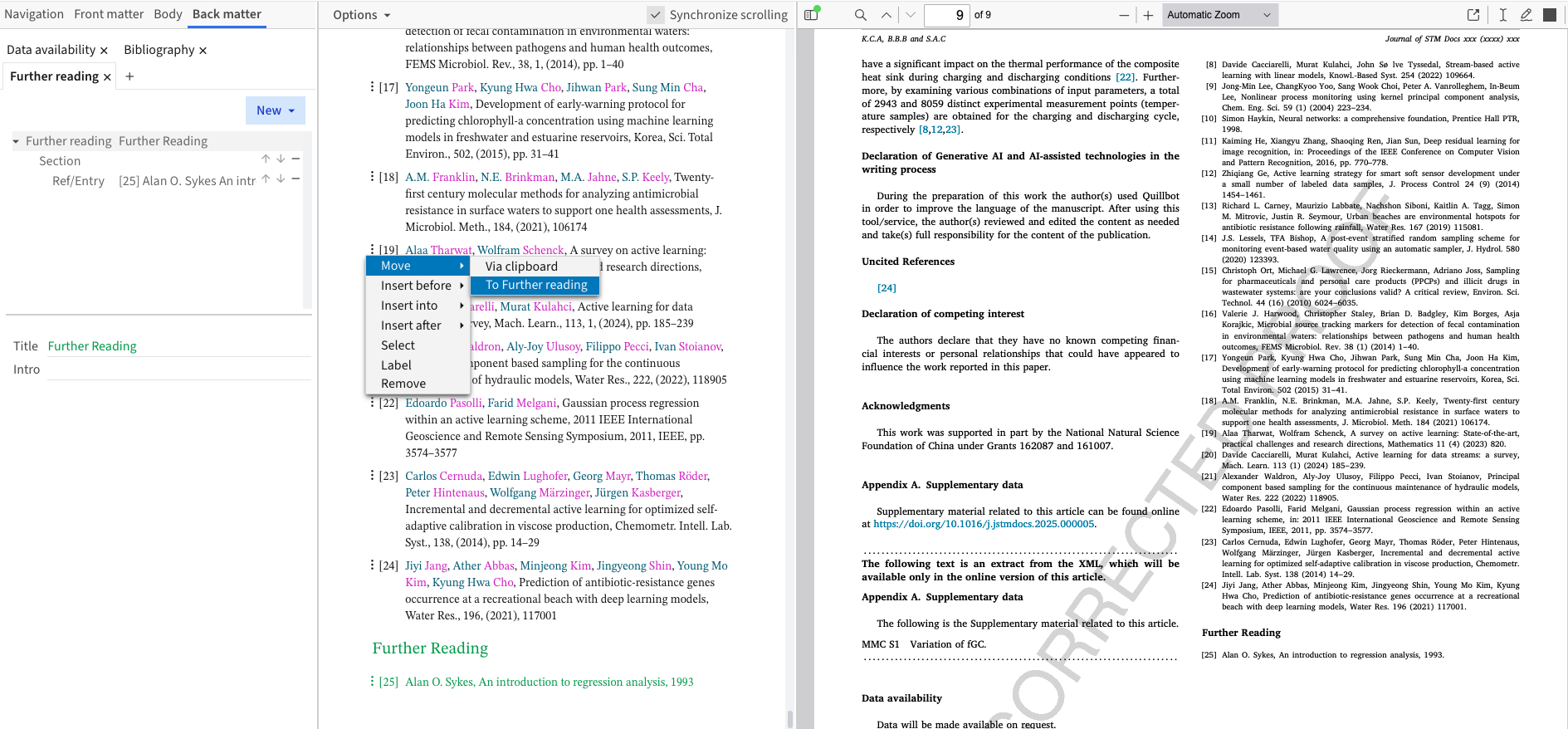1568x729 pixels.
Task: Select Remove from the context menu
Action: tap(403, 384)
